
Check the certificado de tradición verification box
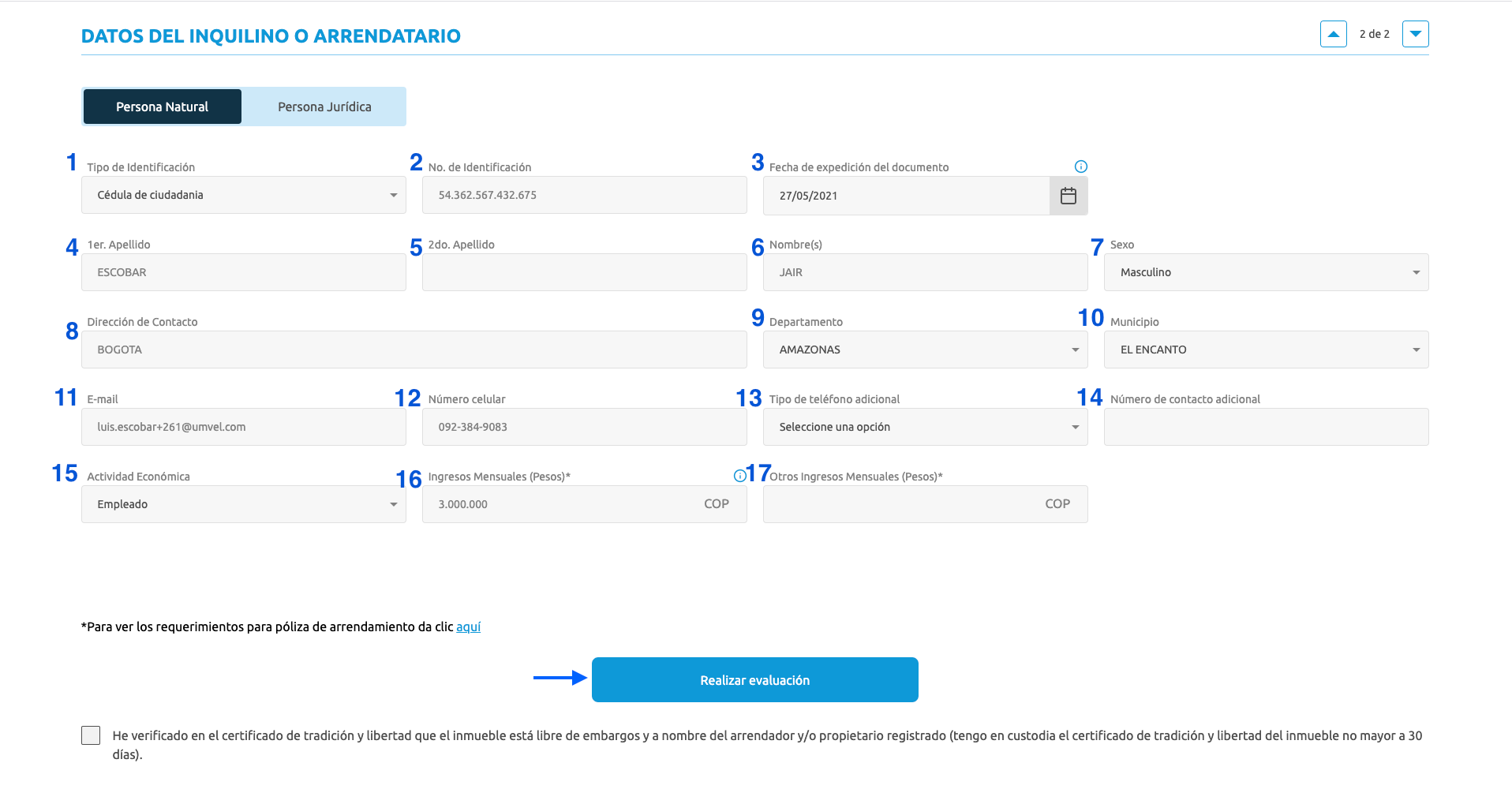coord(91,735)
